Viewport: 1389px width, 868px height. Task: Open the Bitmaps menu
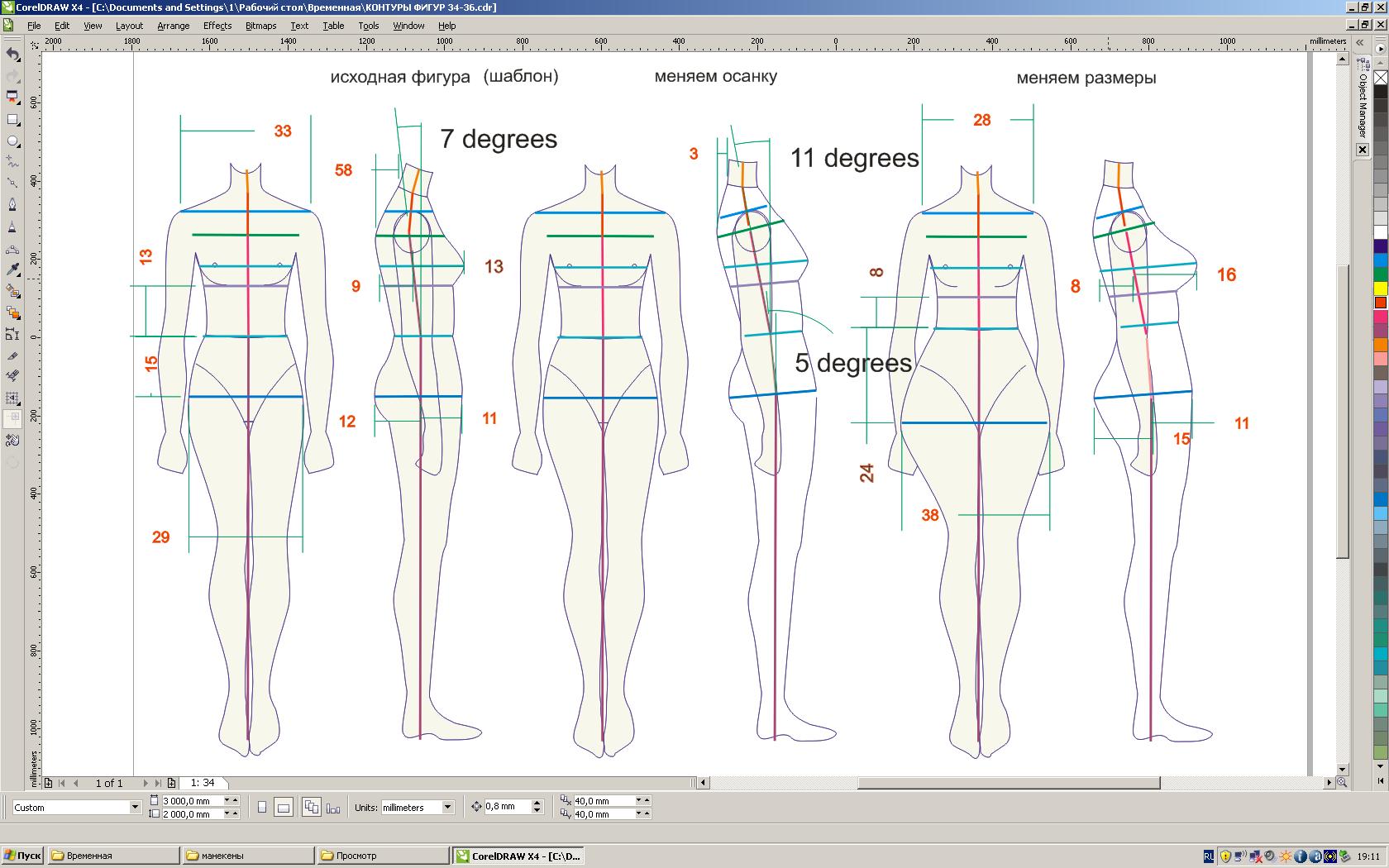pyautogui.click(x=260, y=26)
